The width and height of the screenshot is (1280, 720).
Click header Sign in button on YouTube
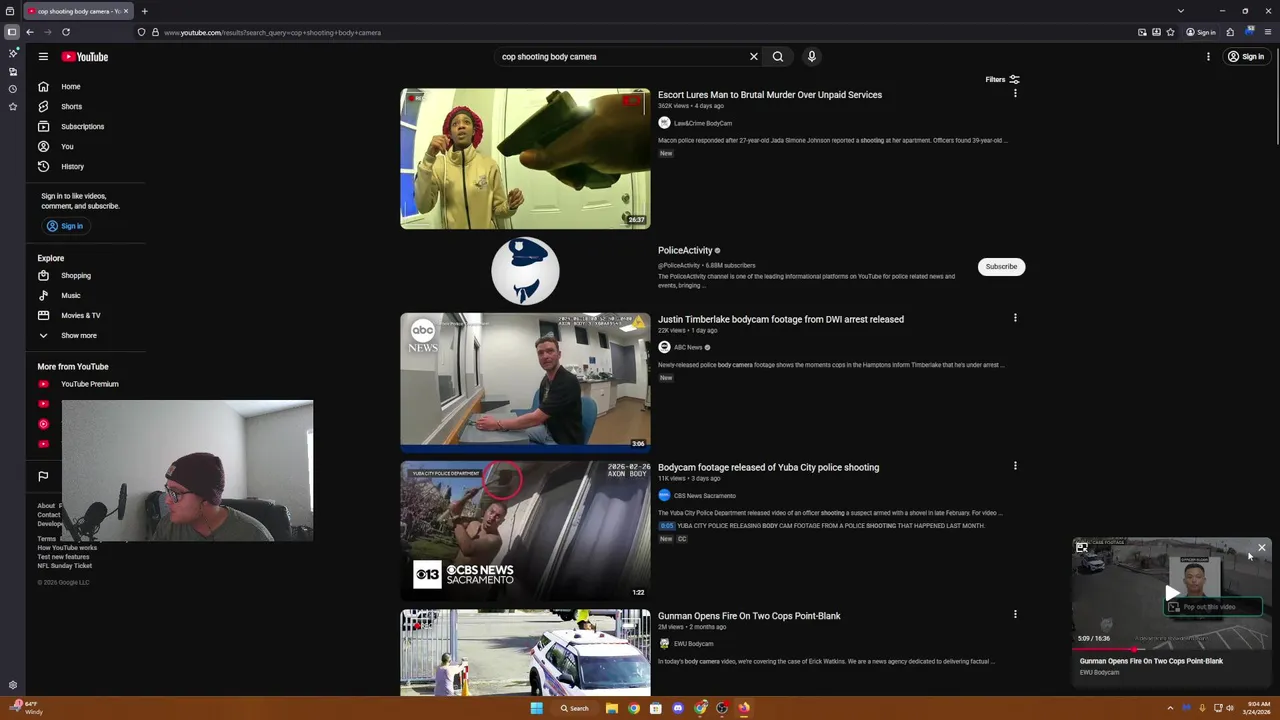1246,57
